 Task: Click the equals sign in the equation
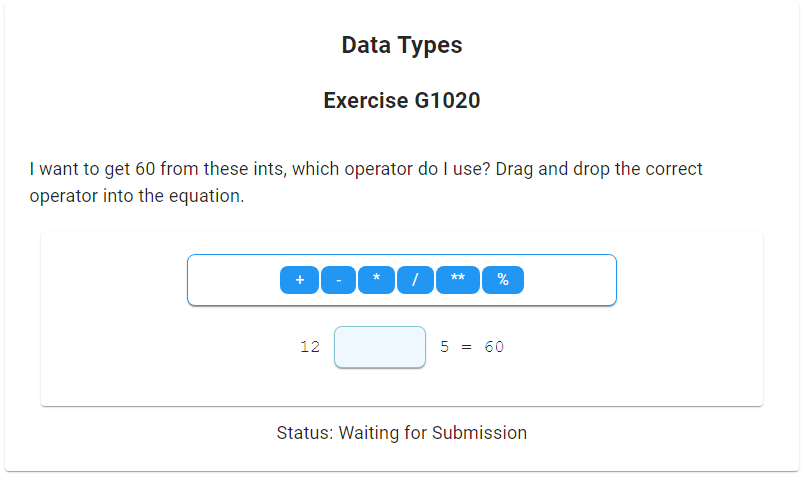pos(466,347)
